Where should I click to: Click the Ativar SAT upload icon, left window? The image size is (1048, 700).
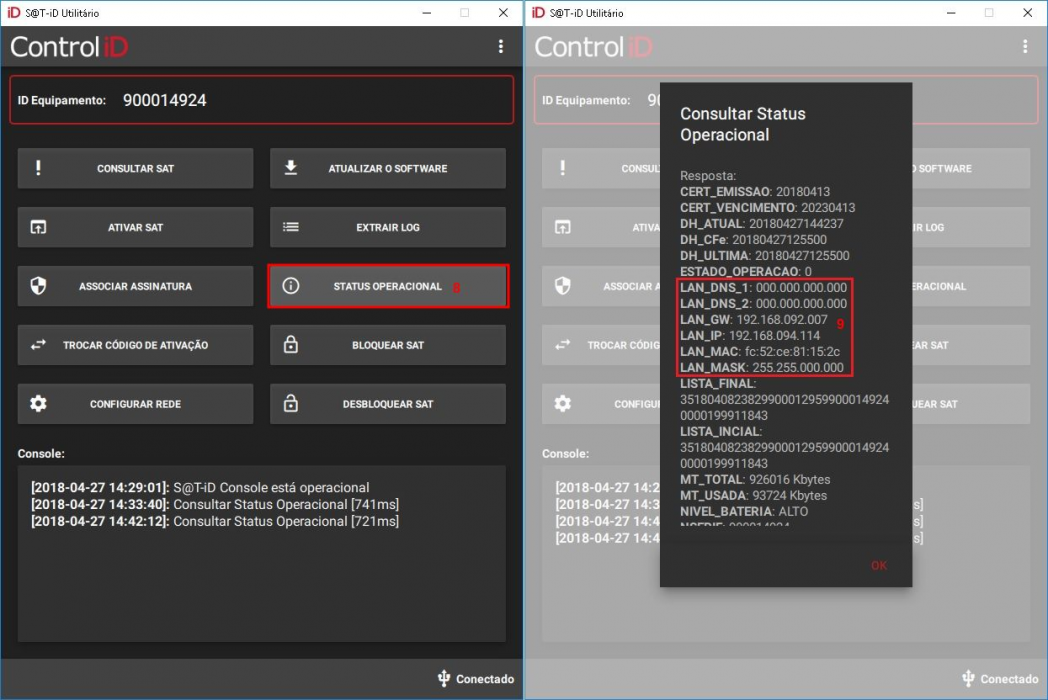(x=38, y=227)
